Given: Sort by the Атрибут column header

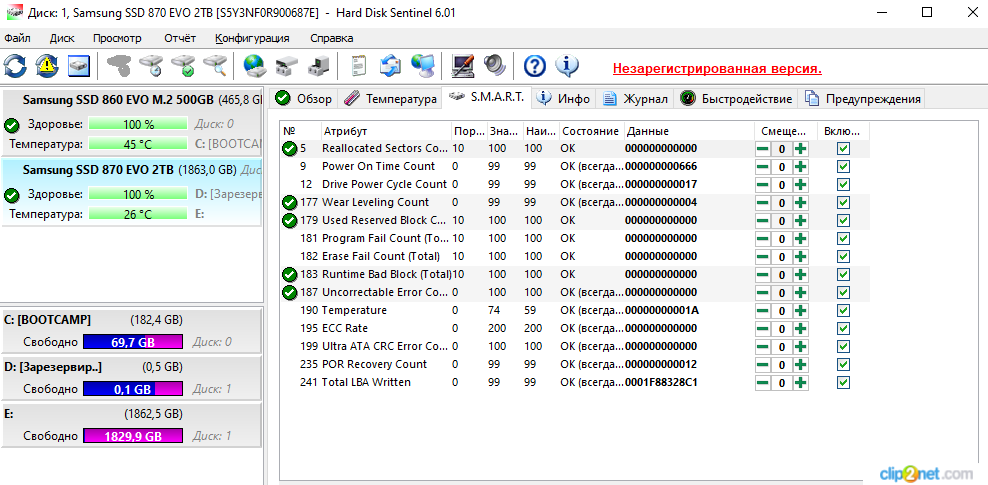Looking at the screenshot, I should [386, 131].
